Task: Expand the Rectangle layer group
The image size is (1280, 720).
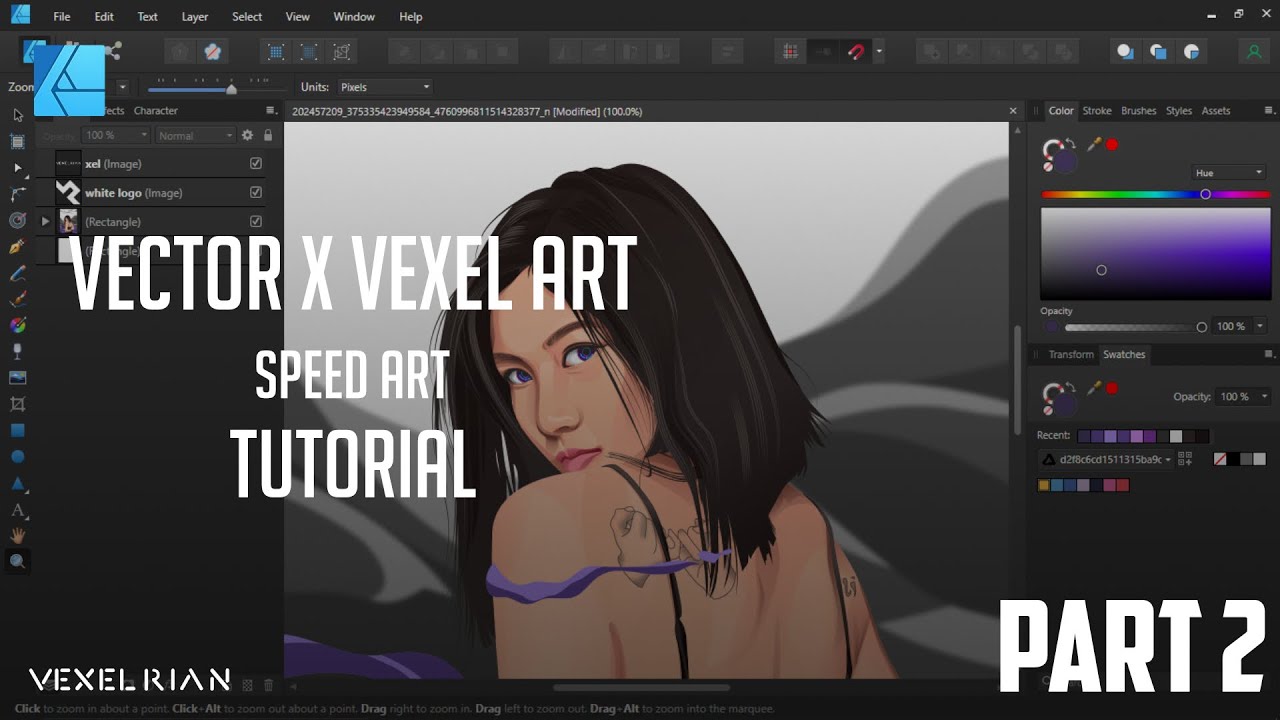Action: click(45, 221)
